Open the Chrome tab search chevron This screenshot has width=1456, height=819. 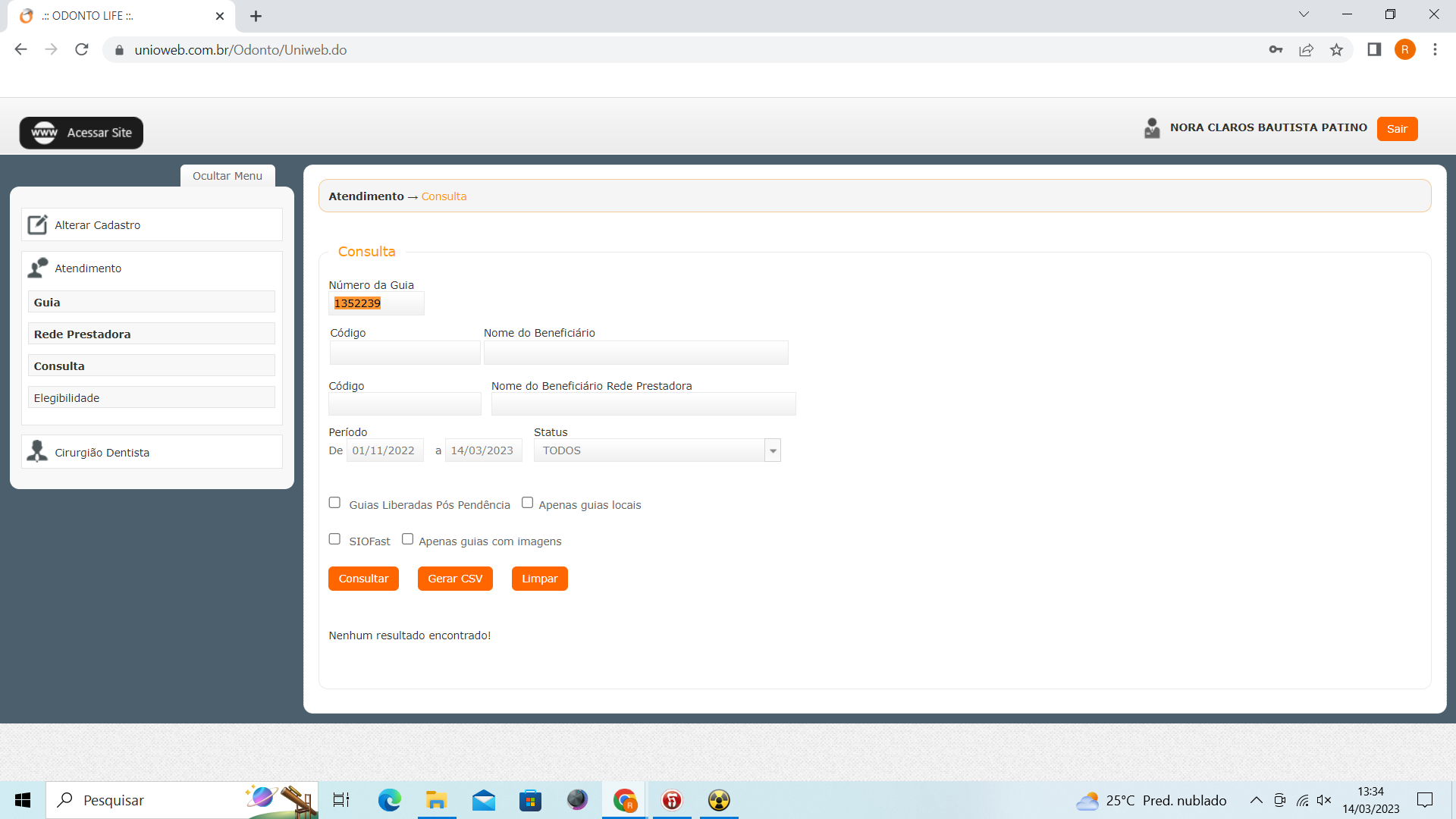pyautogui.click(x=1304, y=14)
